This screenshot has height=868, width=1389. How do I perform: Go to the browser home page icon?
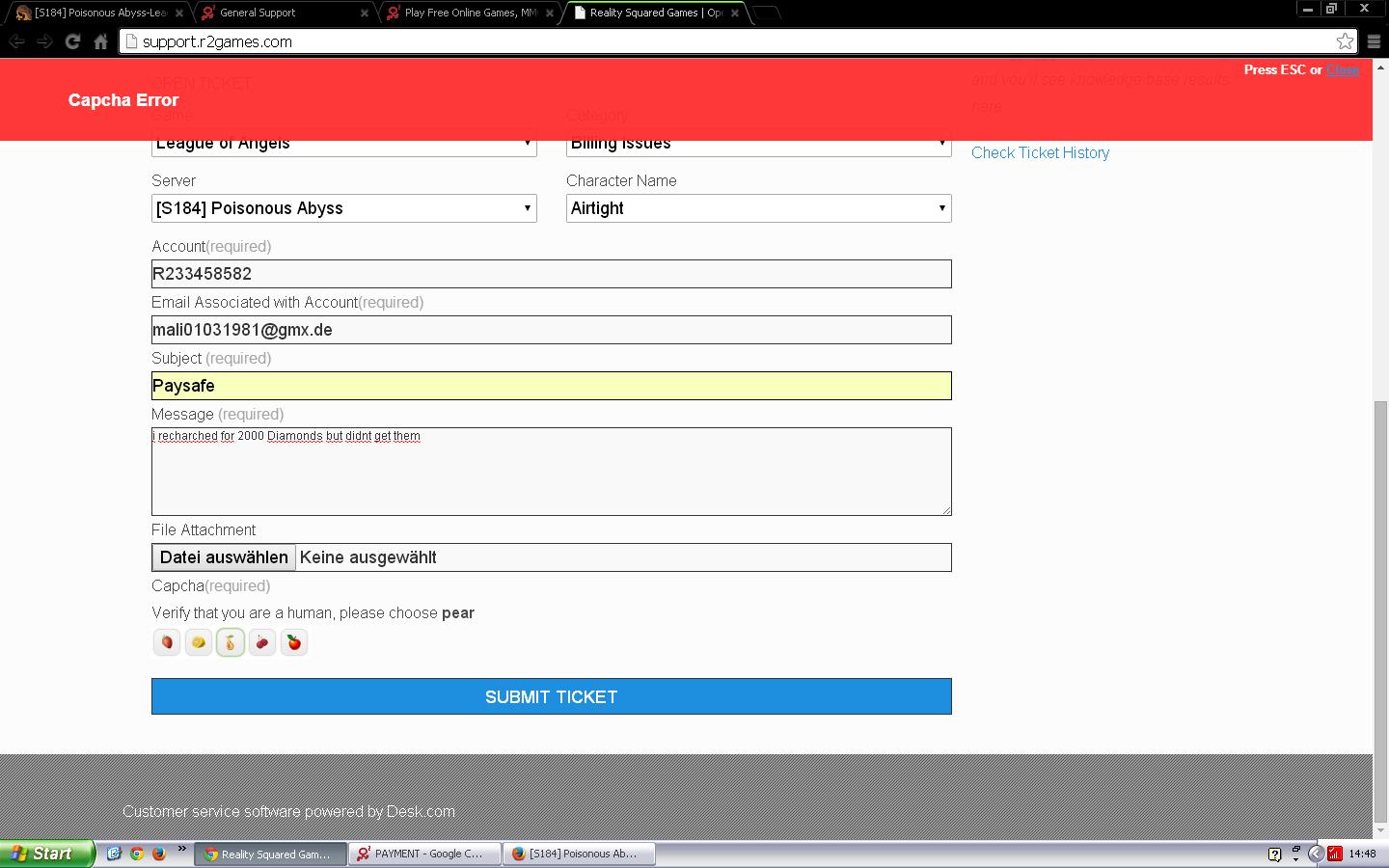tap(100, 41)
